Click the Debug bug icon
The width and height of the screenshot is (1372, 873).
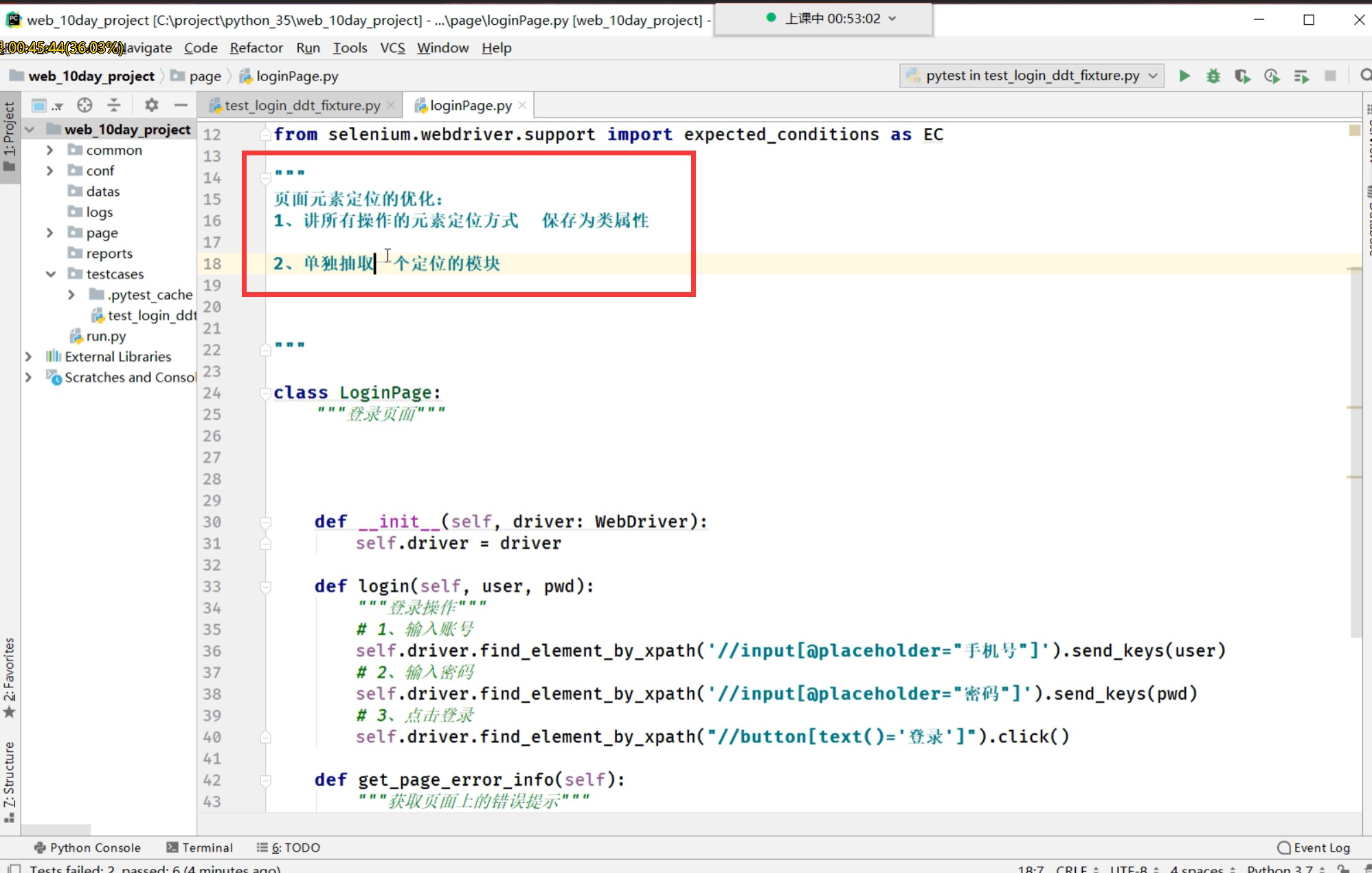point(1213,76)
